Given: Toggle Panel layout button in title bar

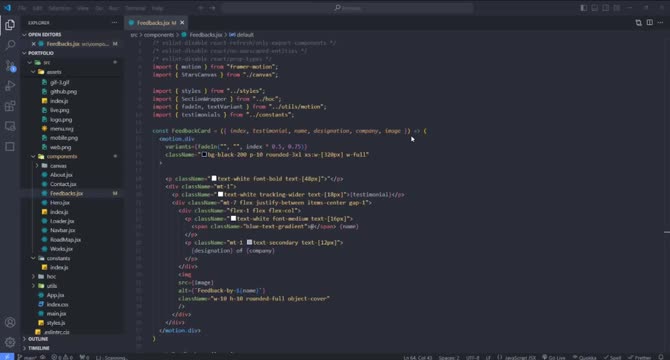Looking at the screenshot, I should (595, 8).
